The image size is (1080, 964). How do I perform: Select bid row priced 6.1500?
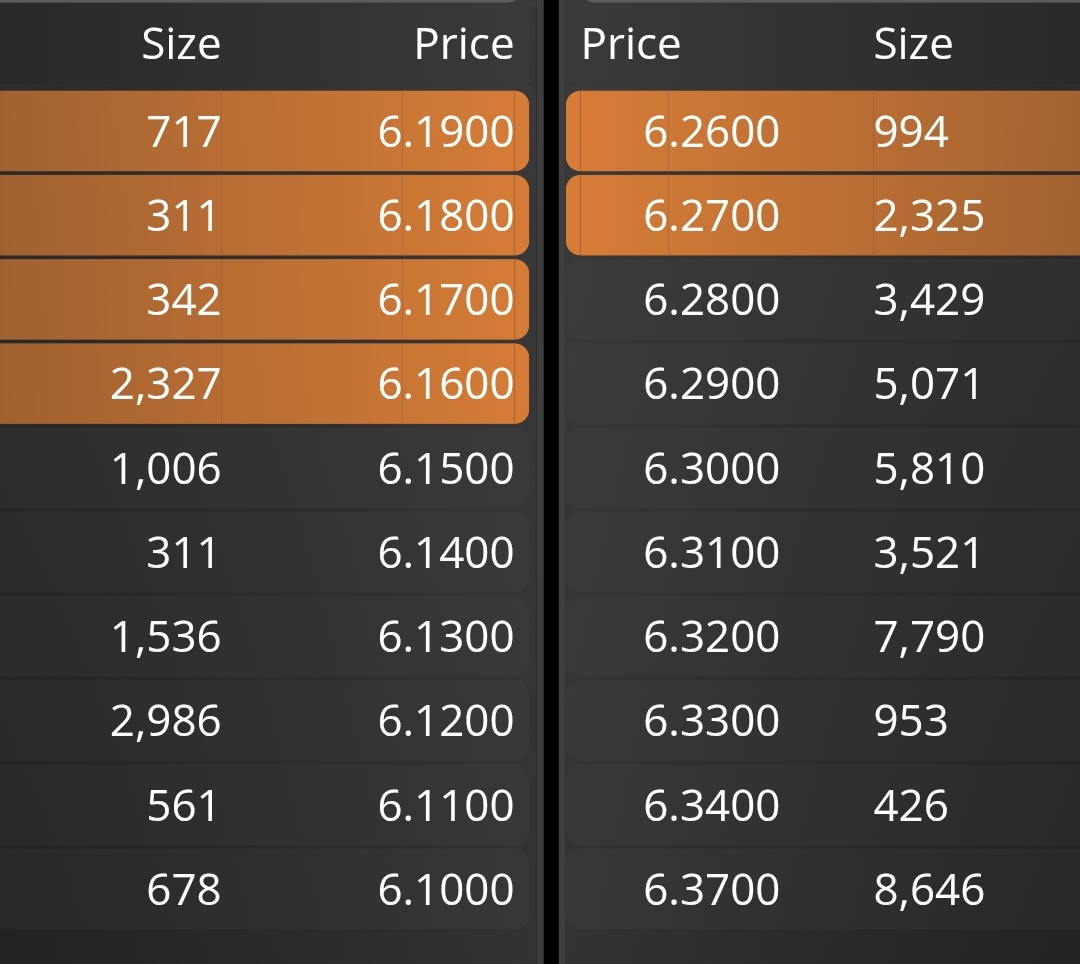point(264,468)
